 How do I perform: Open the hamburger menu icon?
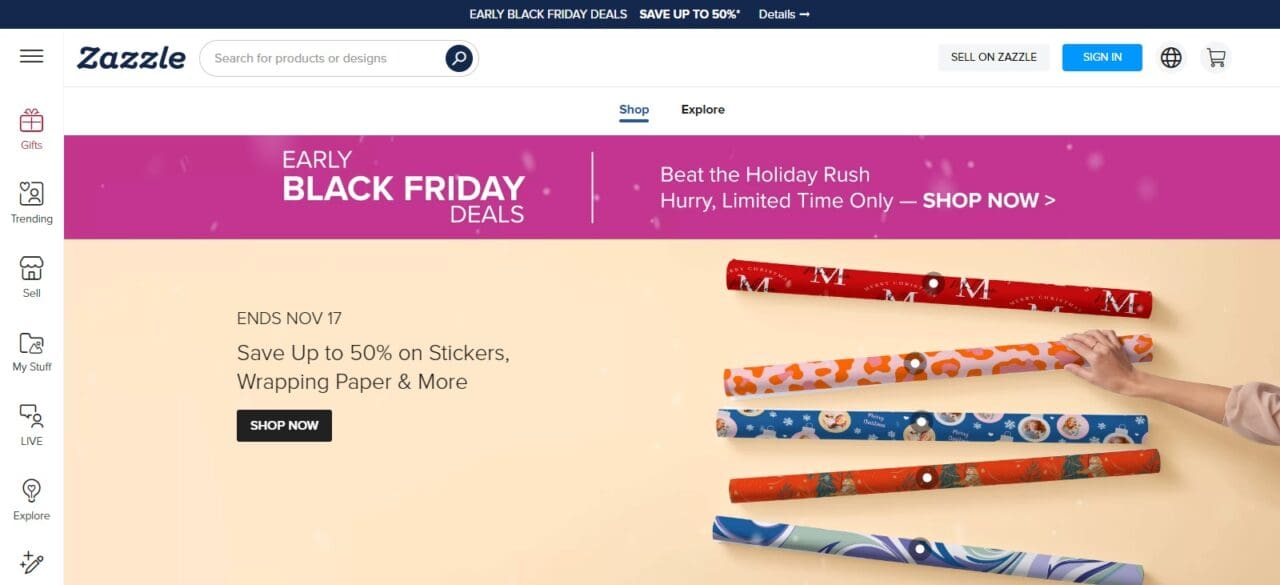coord(32,56)
